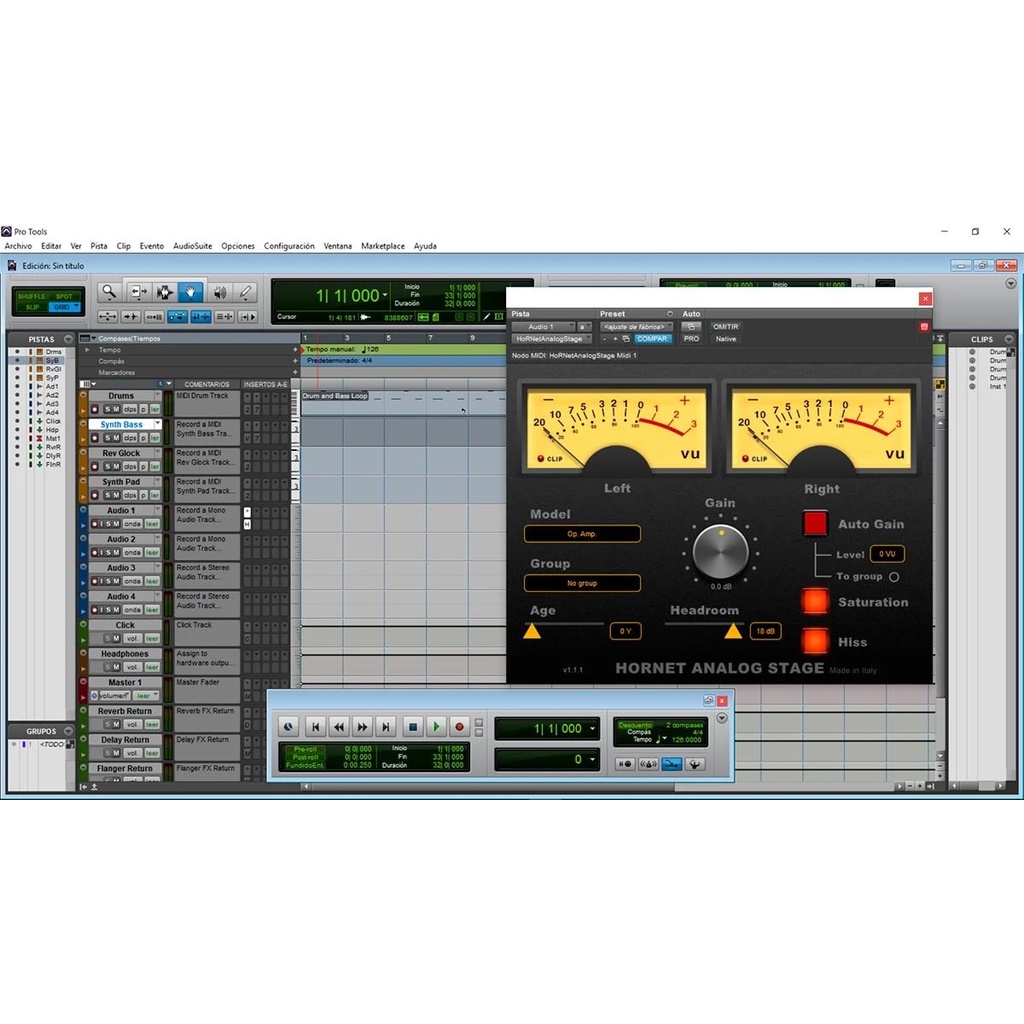1024x1024 pixels.
Task: Click the preset library icon next to COMPAR
Action: [x=626, y=339]
